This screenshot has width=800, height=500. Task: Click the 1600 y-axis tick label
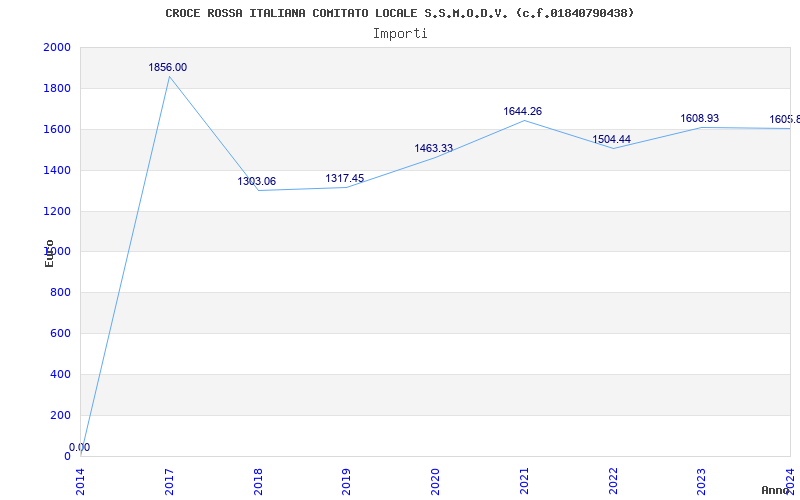(x=57, y=129)
